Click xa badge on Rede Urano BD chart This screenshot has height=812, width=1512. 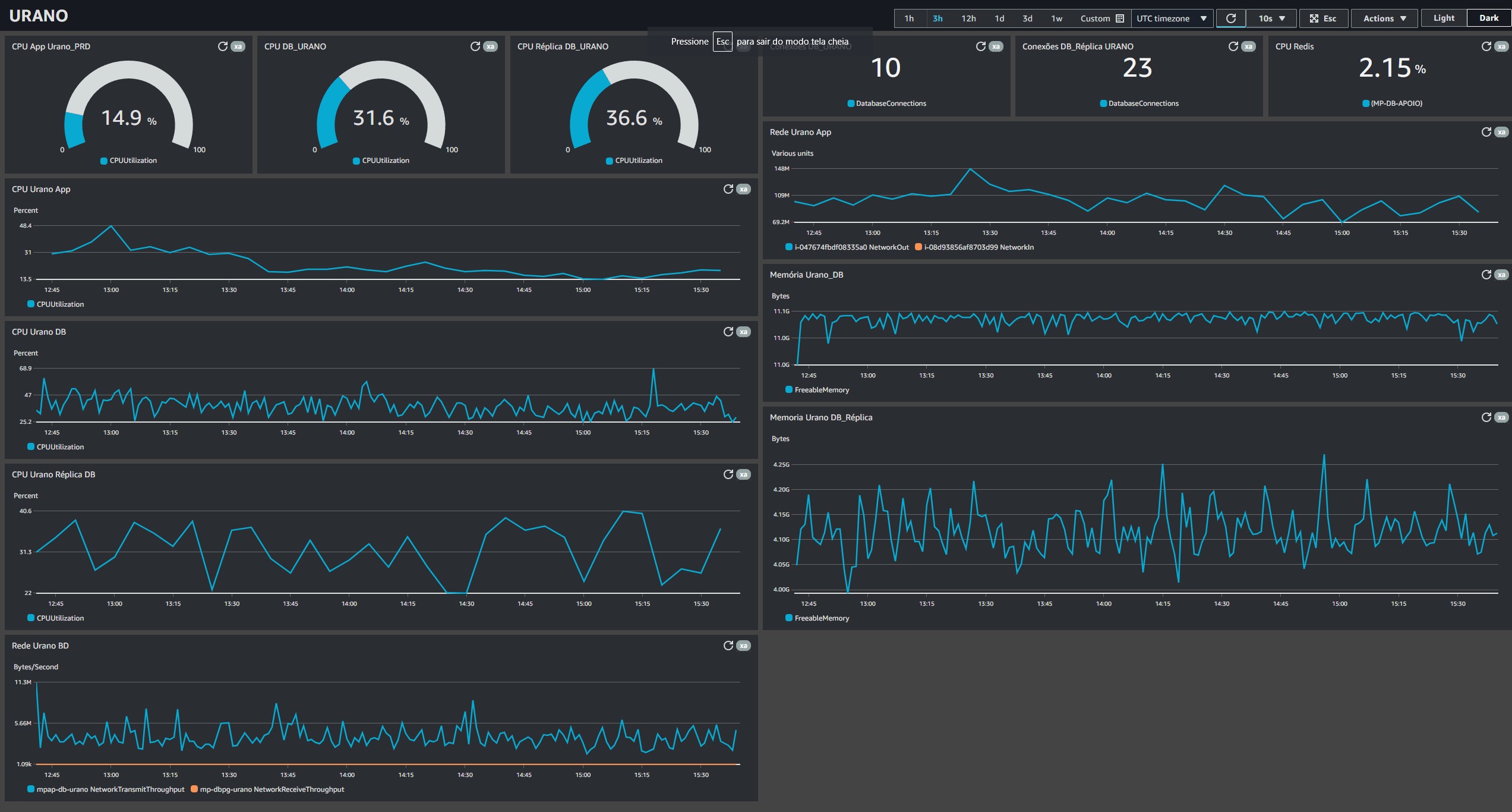click(x=743, y=646)
